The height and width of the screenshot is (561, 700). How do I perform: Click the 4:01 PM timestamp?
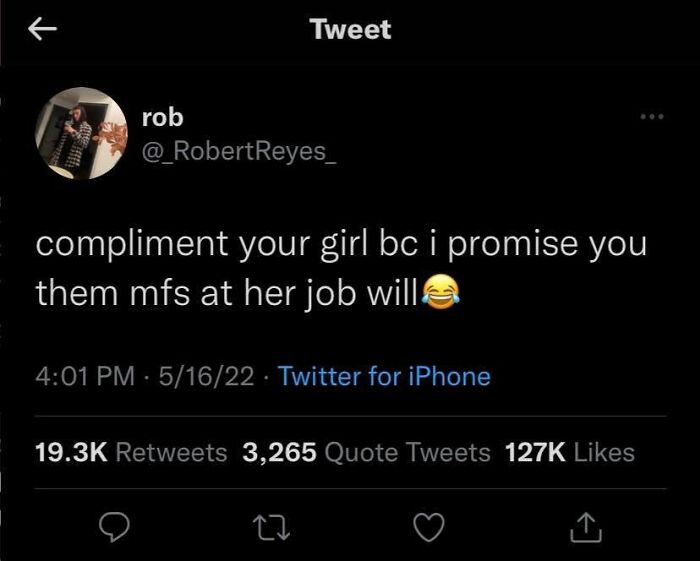85,376
